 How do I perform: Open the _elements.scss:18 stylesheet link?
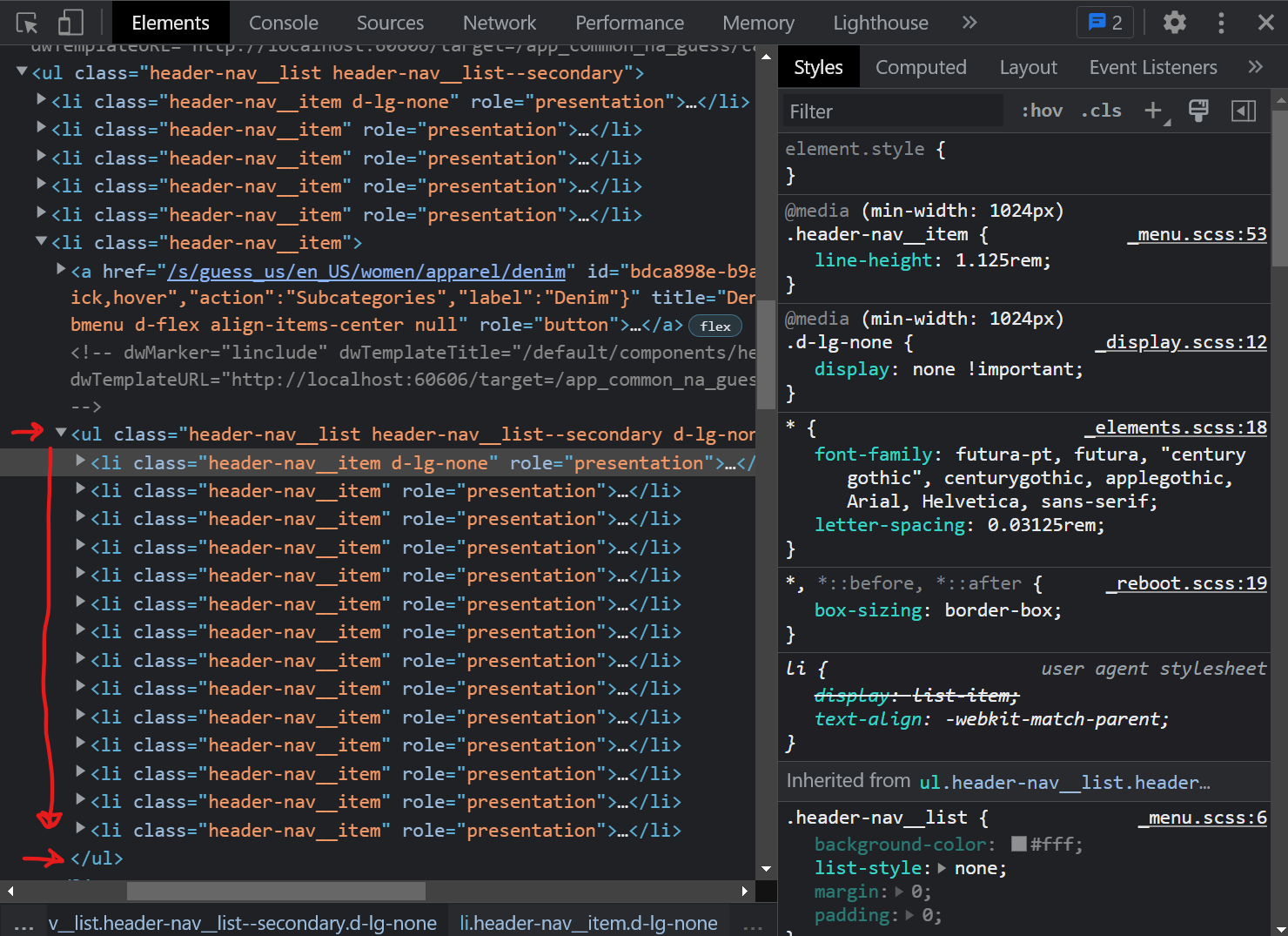coord(1176,428)
